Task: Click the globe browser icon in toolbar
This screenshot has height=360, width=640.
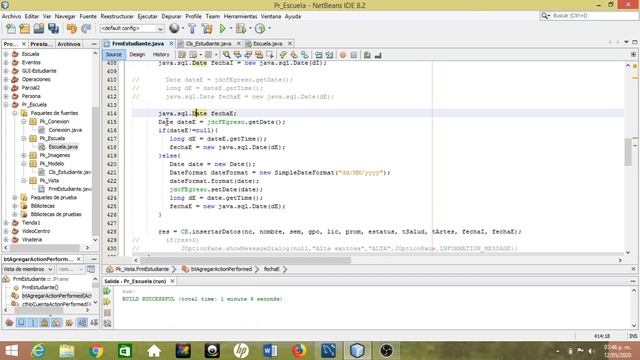Action: [x=174, y=28]
